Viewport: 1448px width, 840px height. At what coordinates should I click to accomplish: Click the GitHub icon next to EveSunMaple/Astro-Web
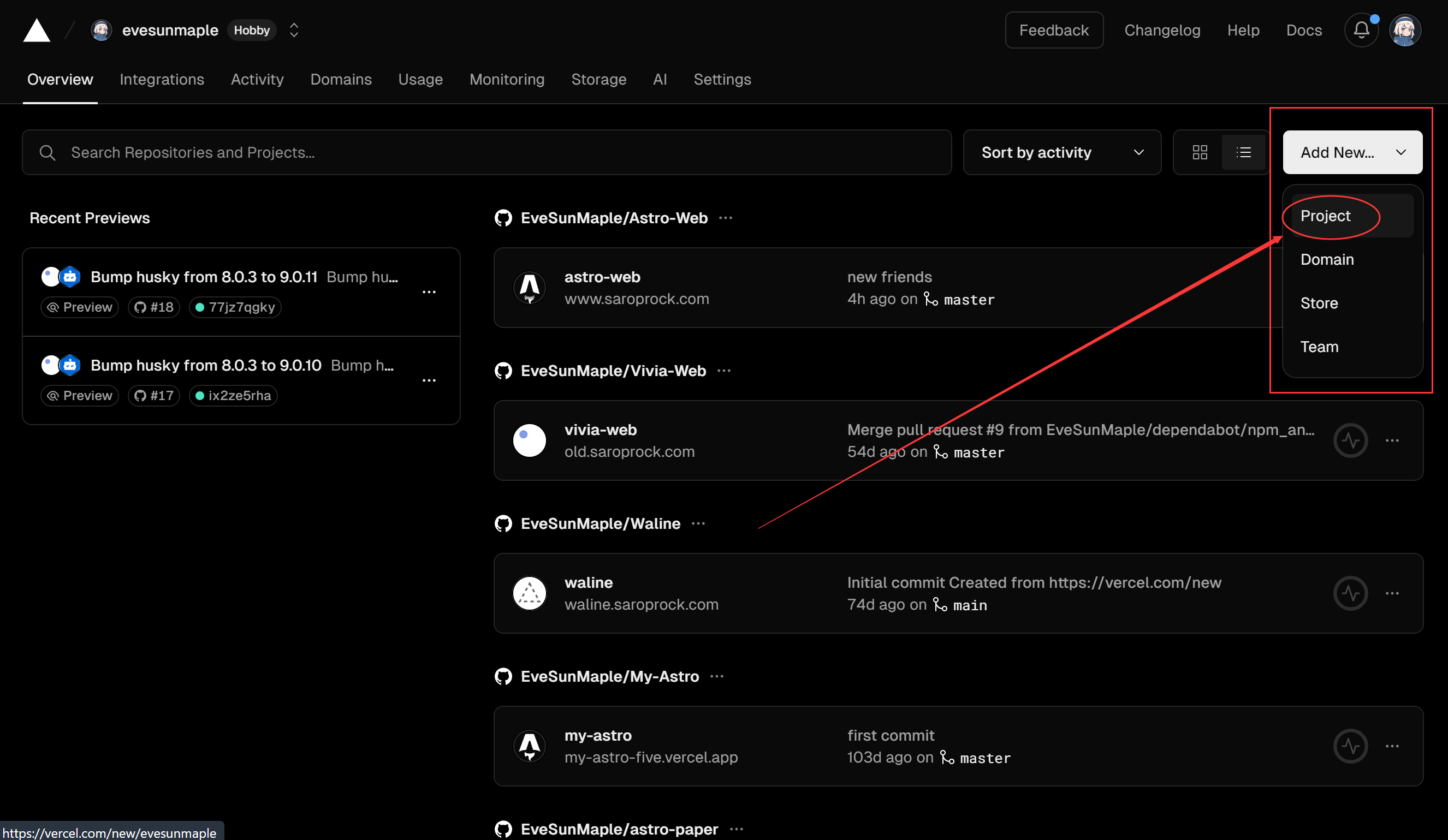pos(503,218)
